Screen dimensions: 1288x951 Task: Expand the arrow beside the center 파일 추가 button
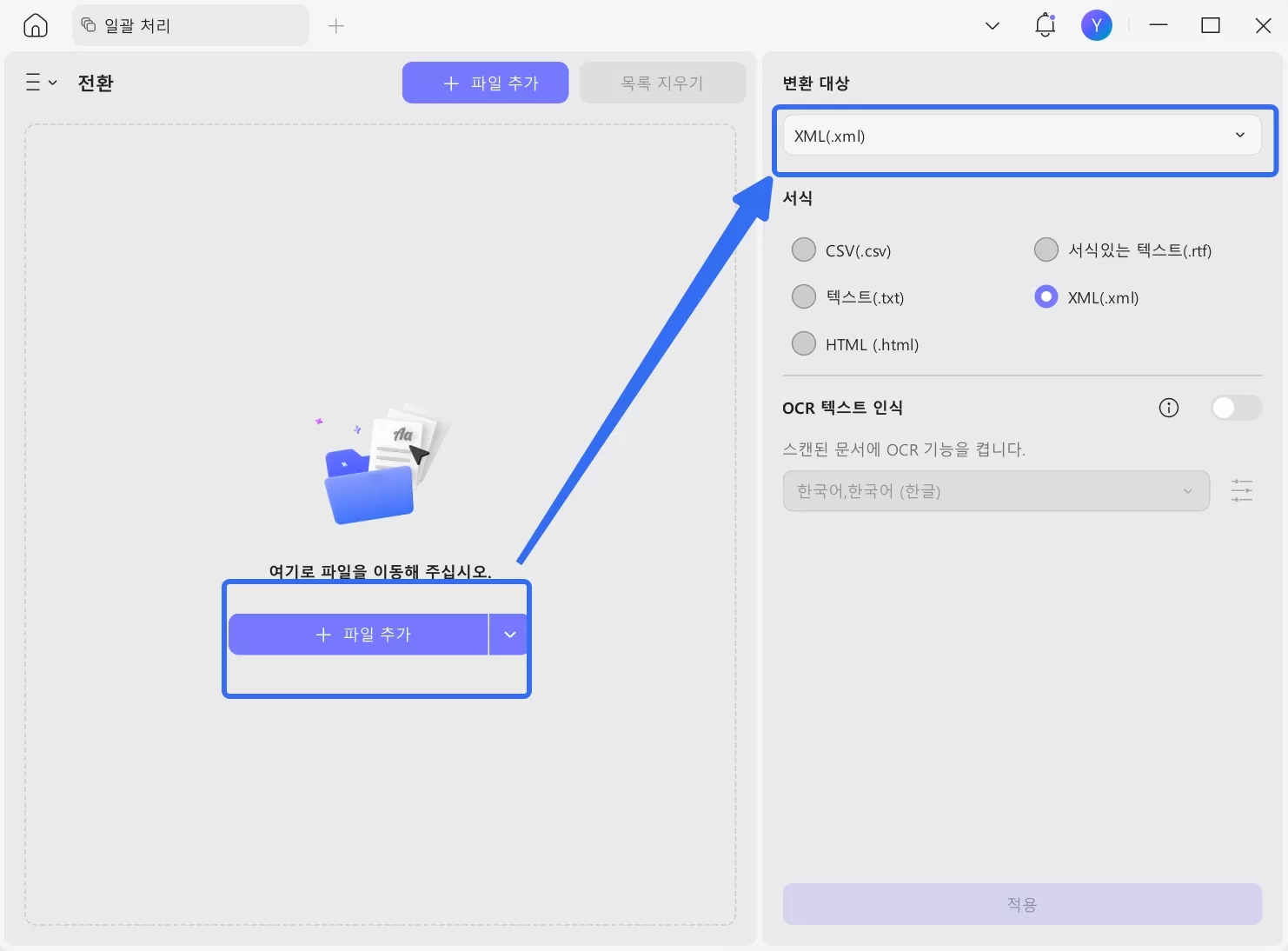tap(510, 635)
